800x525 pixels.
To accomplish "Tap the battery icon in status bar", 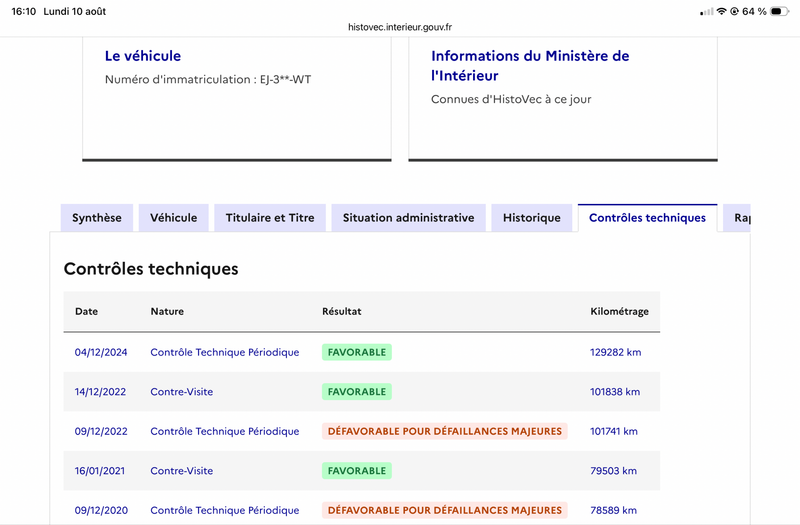I will (x=779, y=11).
